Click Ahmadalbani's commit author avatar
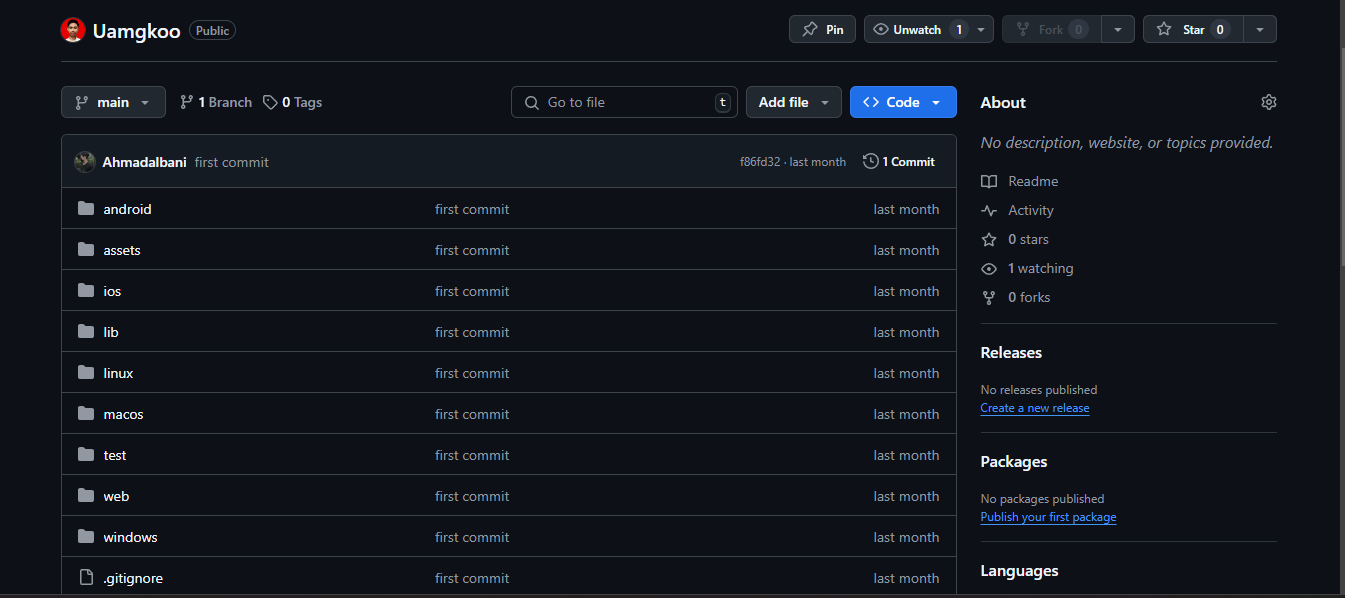This screenshot has height=598, width=1345. pyautogui.click(x=85, y=162)
